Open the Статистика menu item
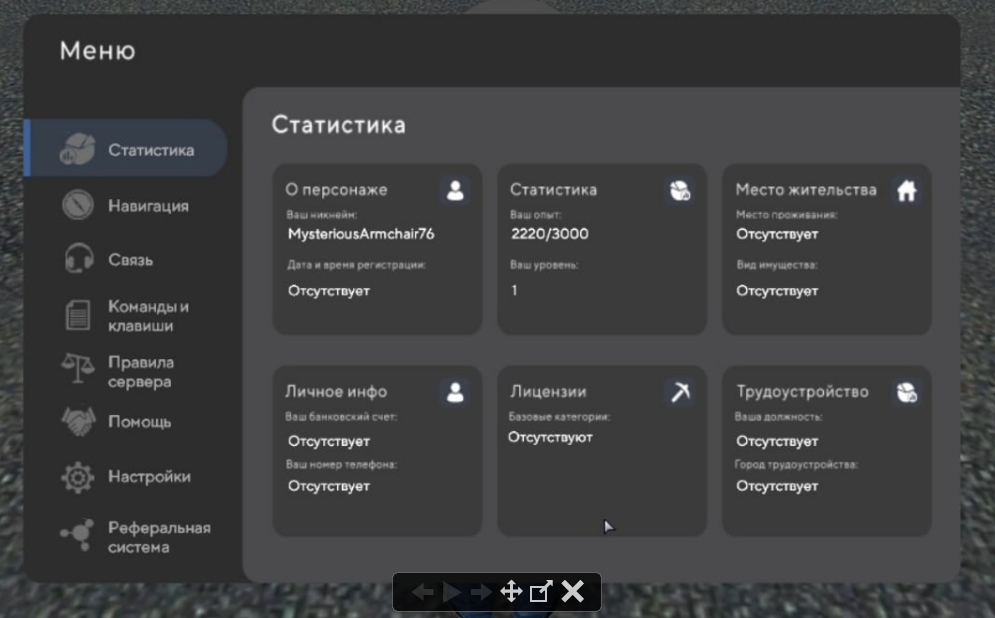Screen dimensions: 995x618 126,148
